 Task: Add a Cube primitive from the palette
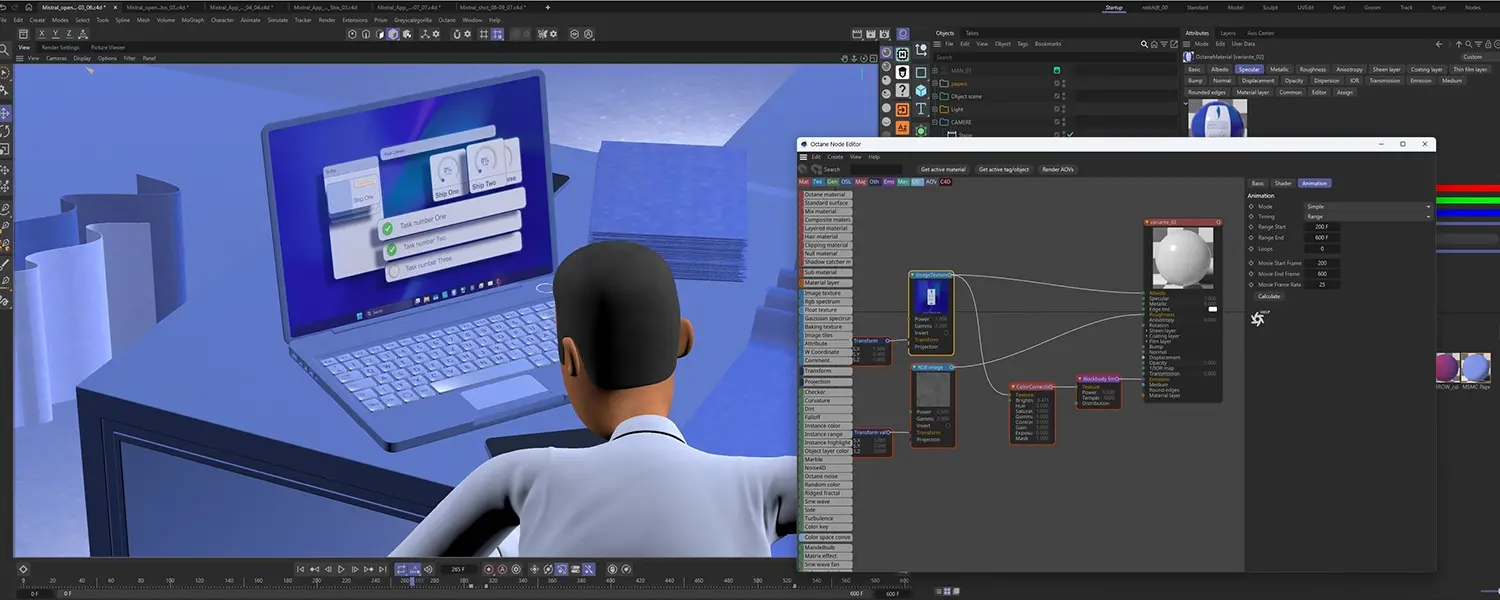click(921, 90)
